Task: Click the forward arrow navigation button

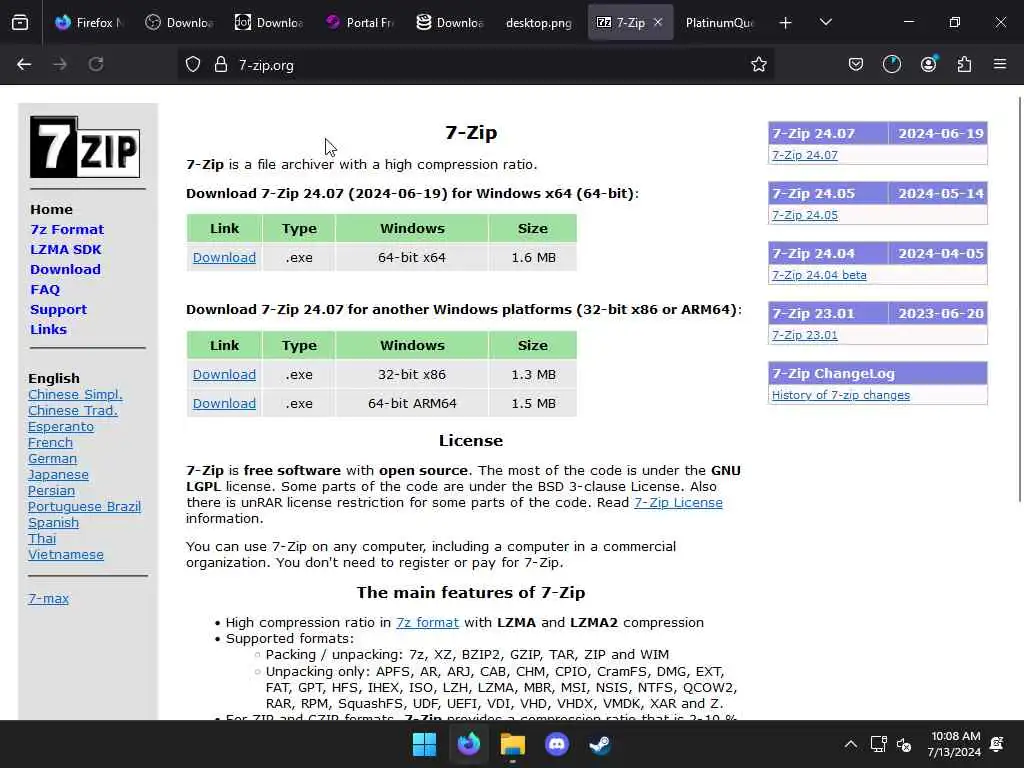Action: (60, 64)
